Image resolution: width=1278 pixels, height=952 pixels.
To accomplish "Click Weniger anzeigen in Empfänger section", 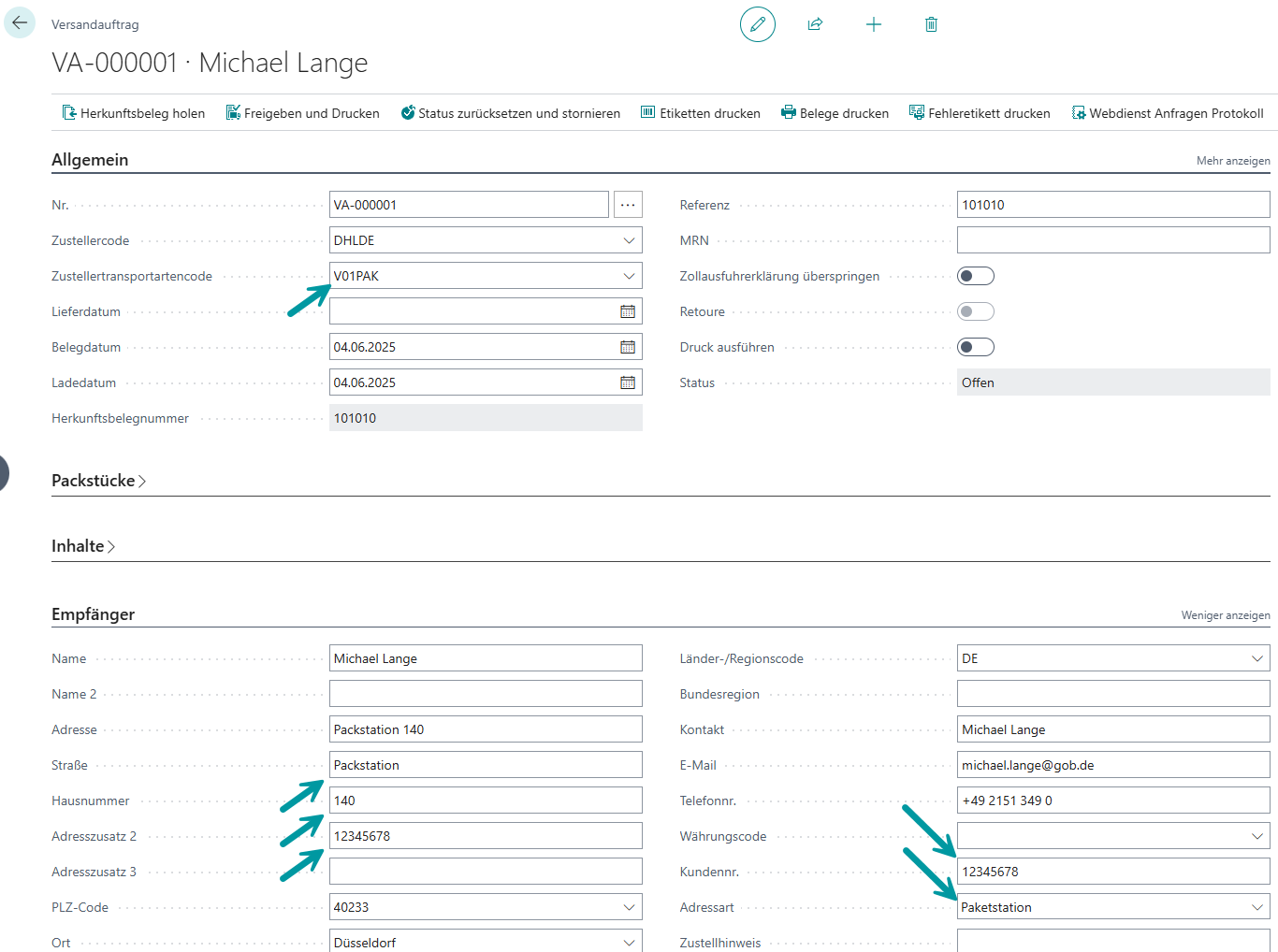I will point(1225,615).
